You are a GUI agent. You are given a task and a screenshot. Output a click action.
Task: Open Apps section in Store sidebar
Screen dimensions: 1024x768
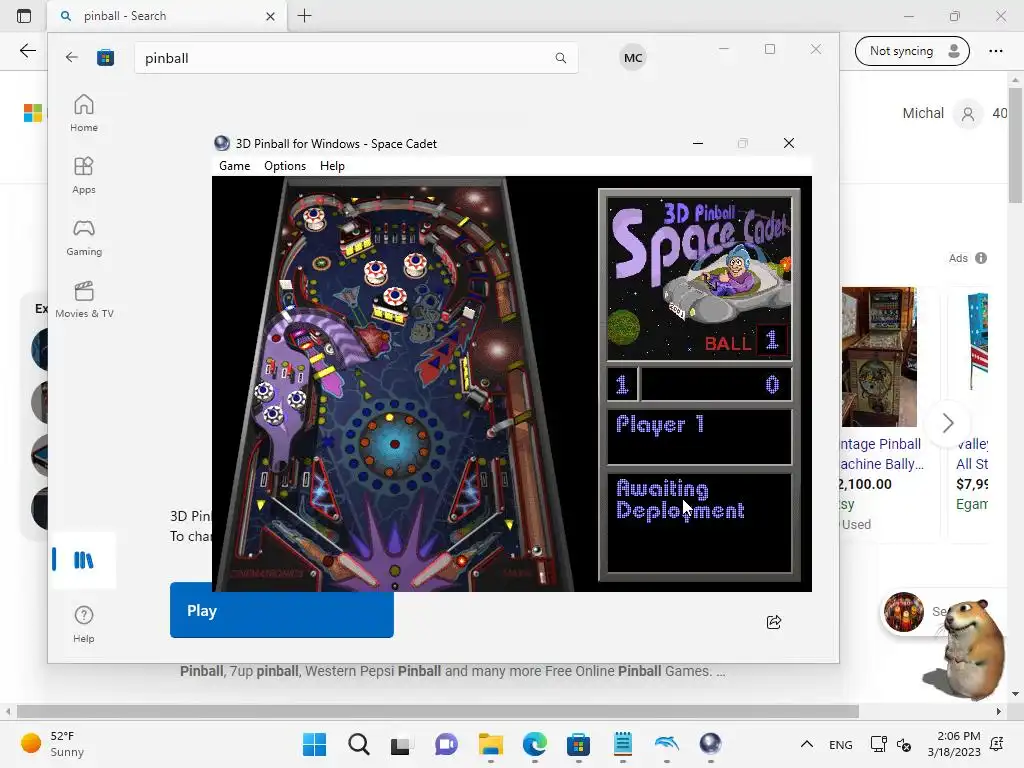84,175
